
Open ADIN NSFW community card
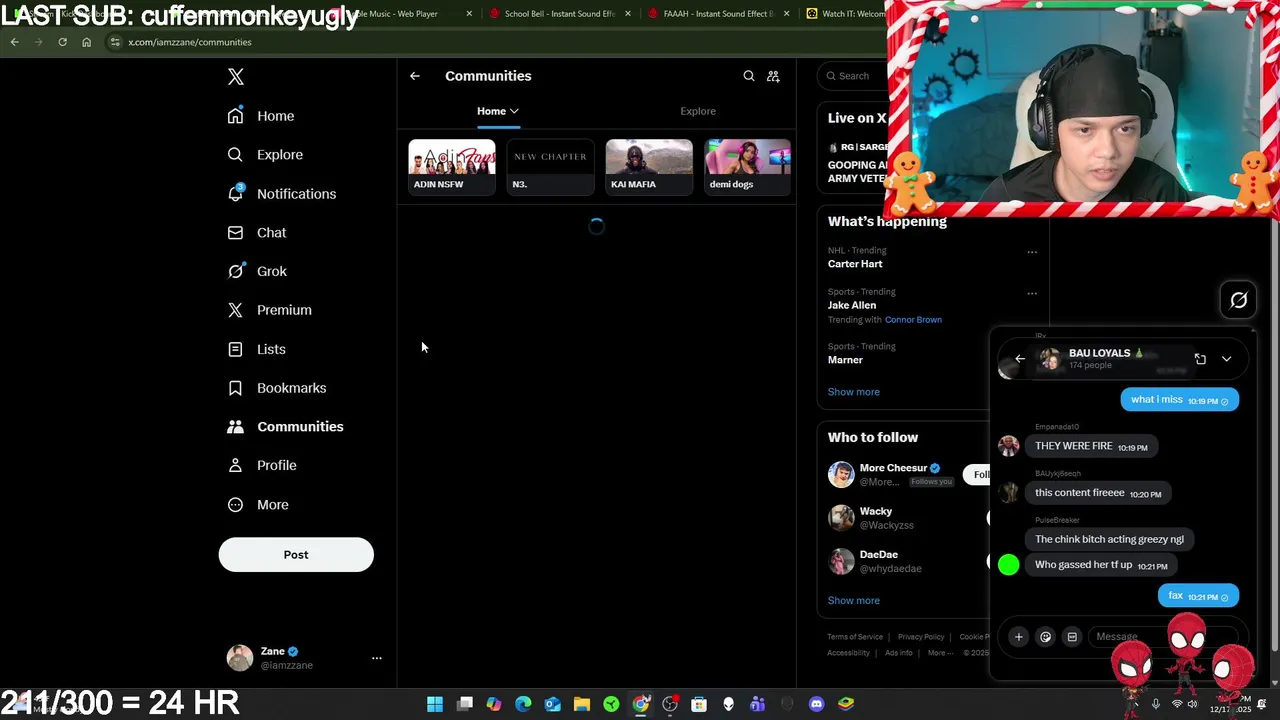(452, 166)
